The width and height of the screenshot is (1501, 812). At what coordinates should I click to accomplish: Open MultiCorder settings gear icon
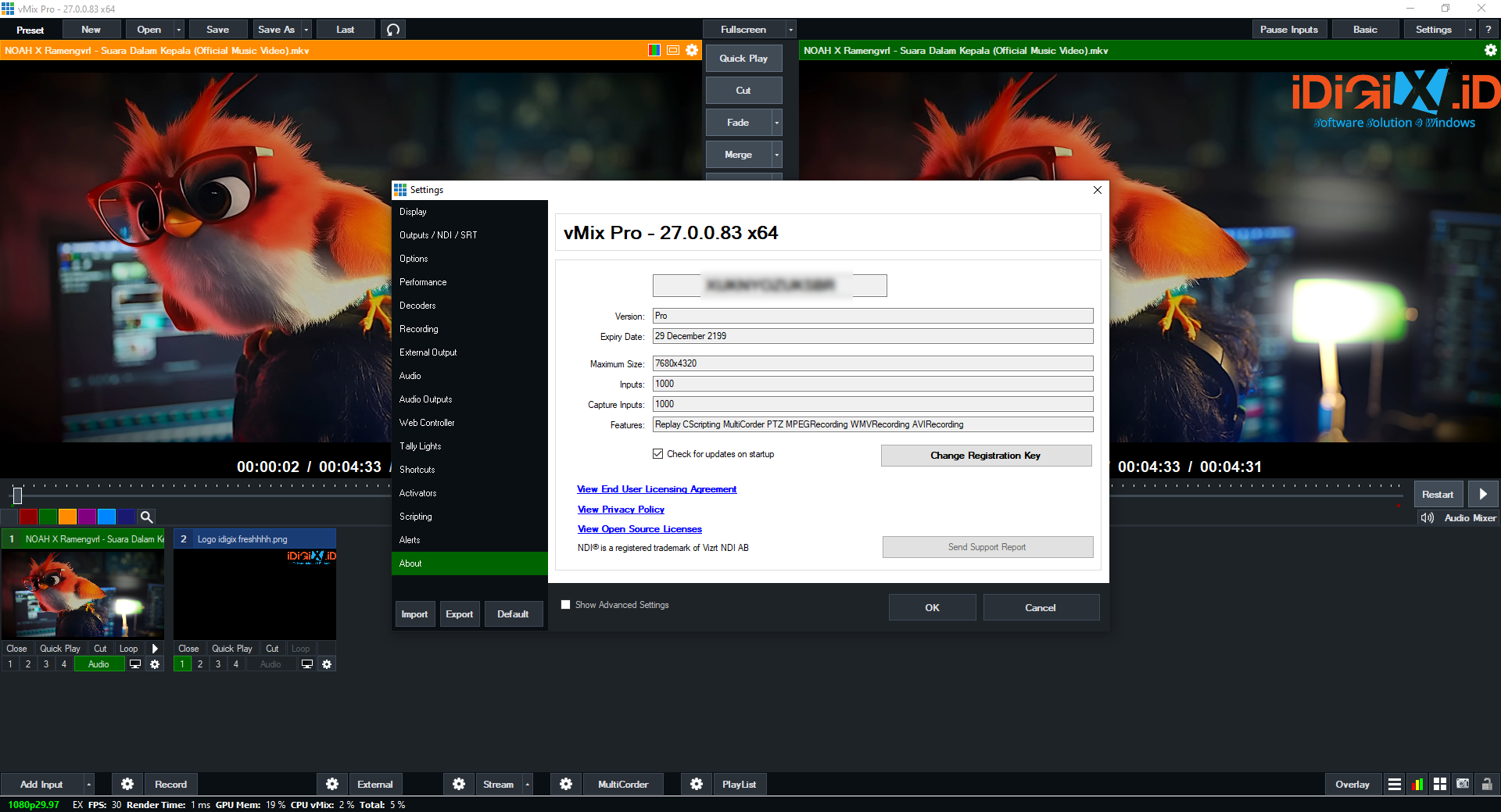(x=566, y=784)
